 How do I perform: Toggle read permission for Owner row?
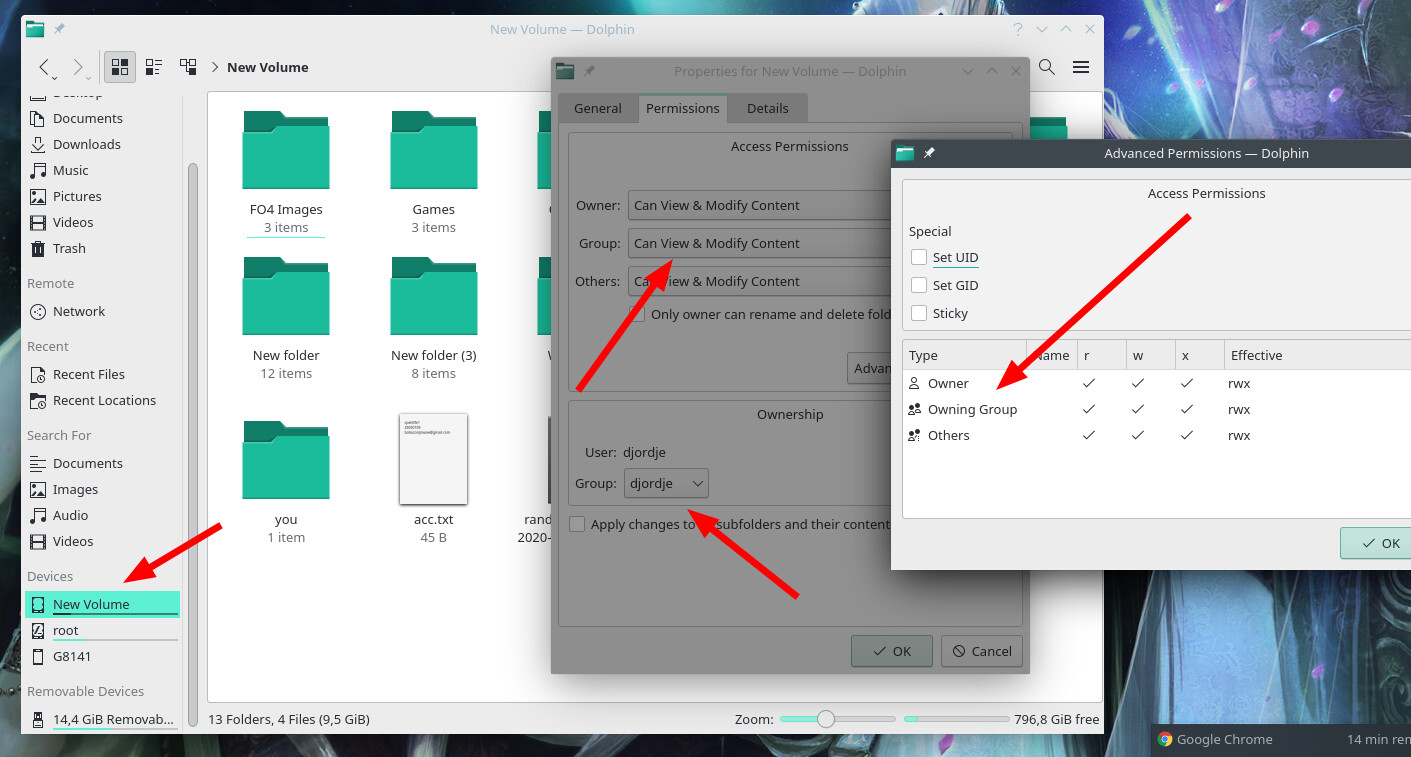[1089, 383]
